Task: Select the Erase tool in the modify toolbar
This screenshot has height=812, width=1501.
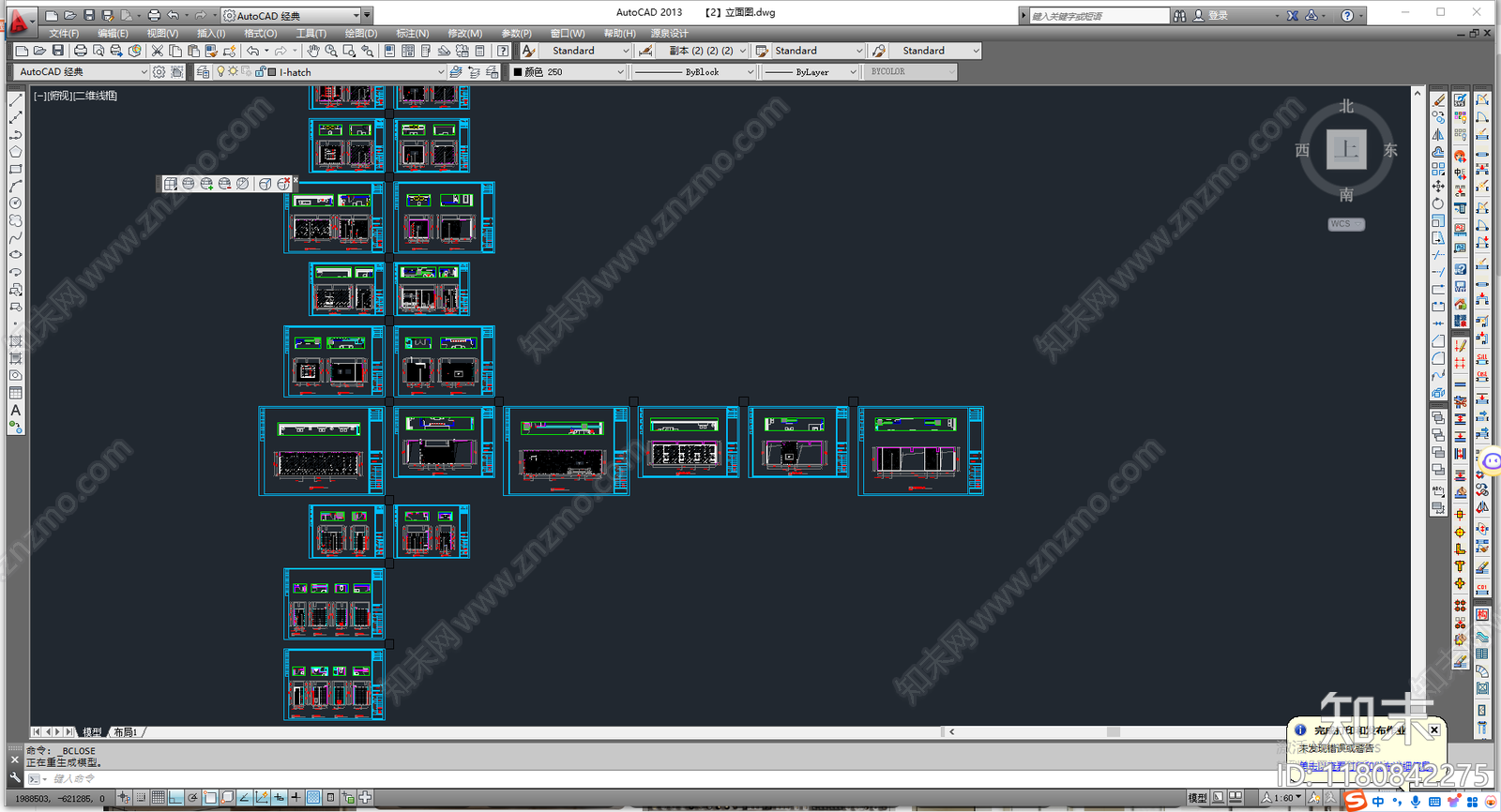Action: [x=1438, y=99]
